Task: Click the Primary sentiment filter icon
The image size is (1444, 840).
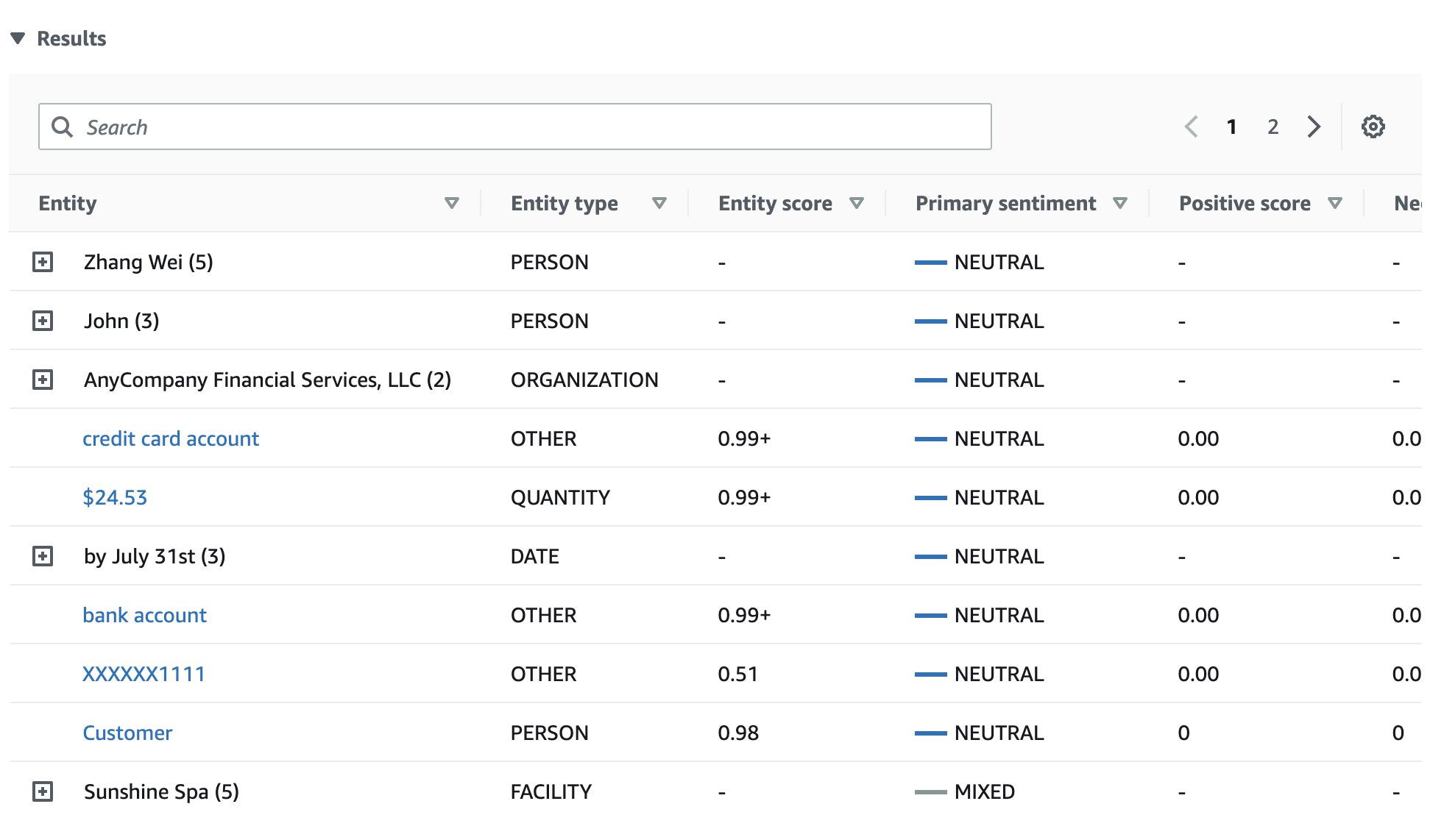Action: (1122, 204)
